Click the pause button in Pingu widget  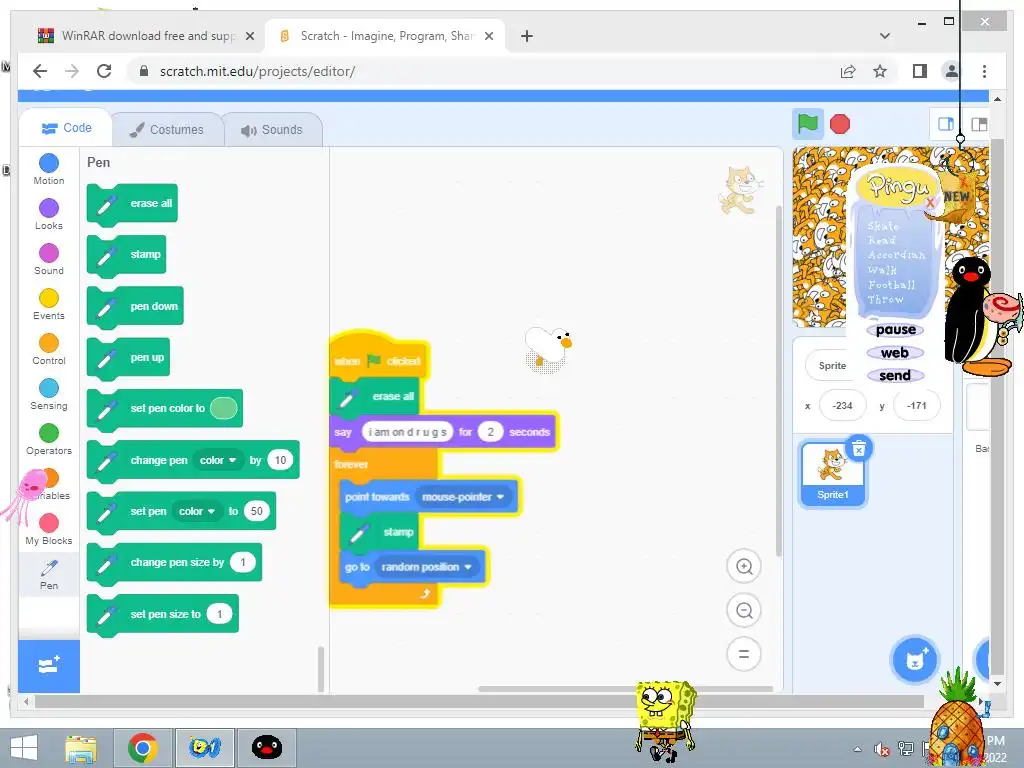coord(895,330)
